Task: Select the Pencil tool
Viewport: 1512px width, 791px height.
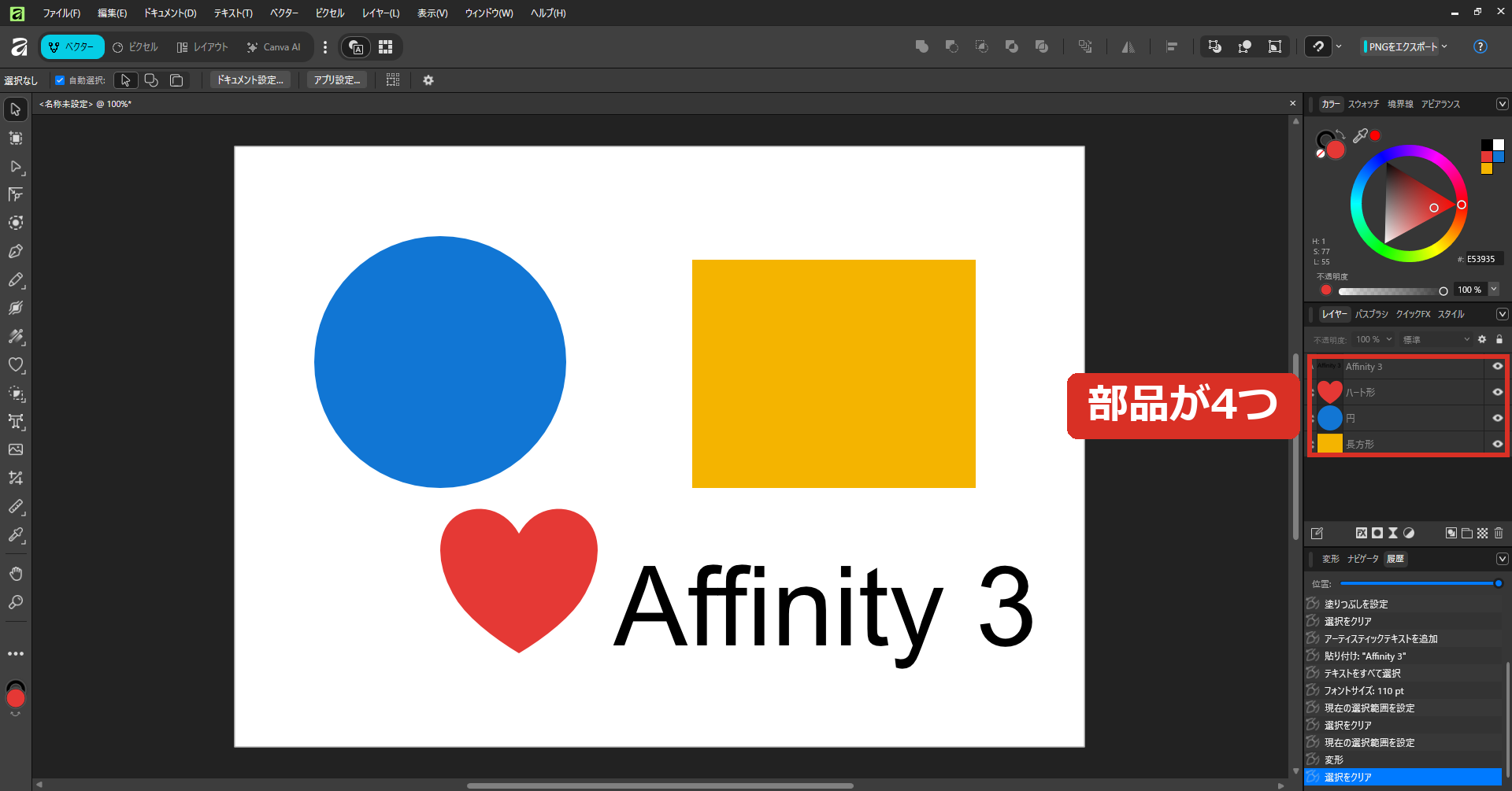Action: click(16, 280)
